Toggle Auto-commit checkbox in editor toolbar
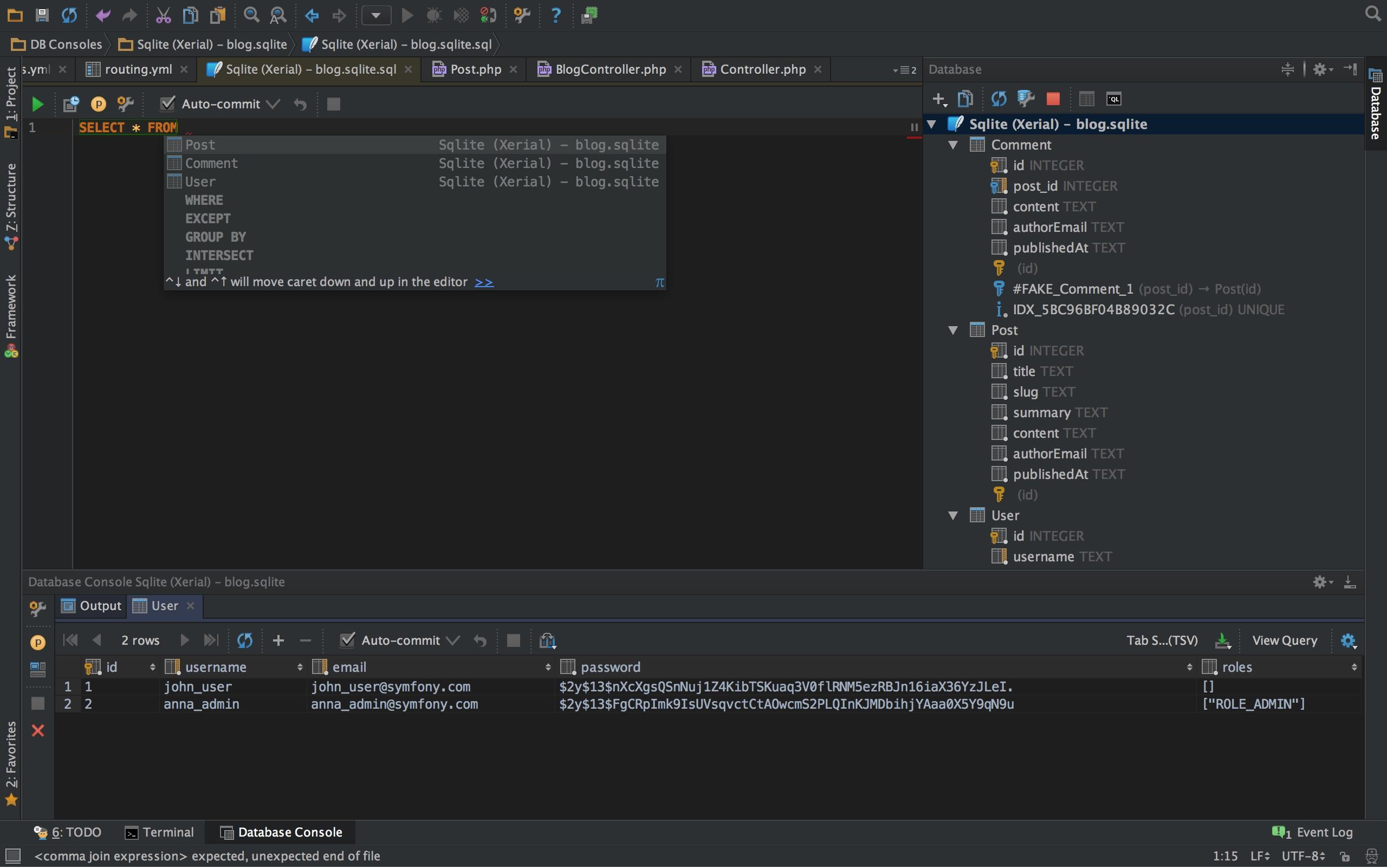This screenshot has width=1387, height=868. pos(167,104)
